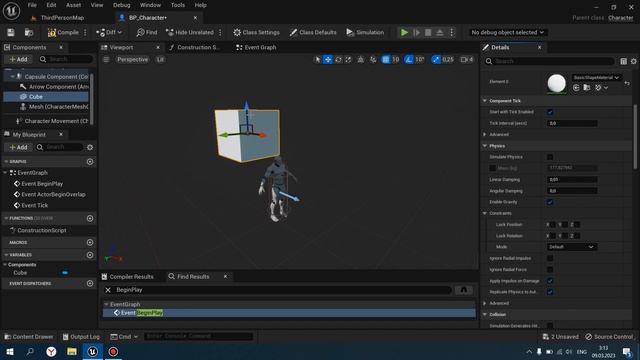Click the Find toolbar button
The height and width of the screenshot is (360, 640).
click(147, 32)
